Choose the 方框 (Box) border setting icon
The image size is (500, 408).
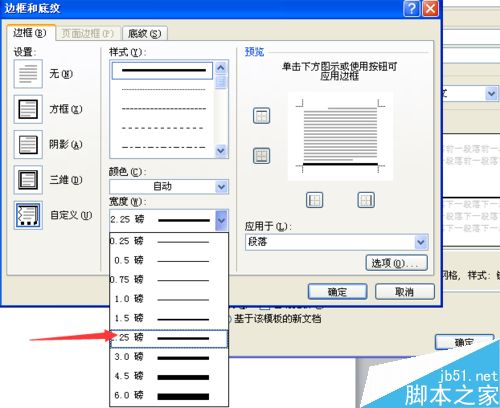coord(28,109)
